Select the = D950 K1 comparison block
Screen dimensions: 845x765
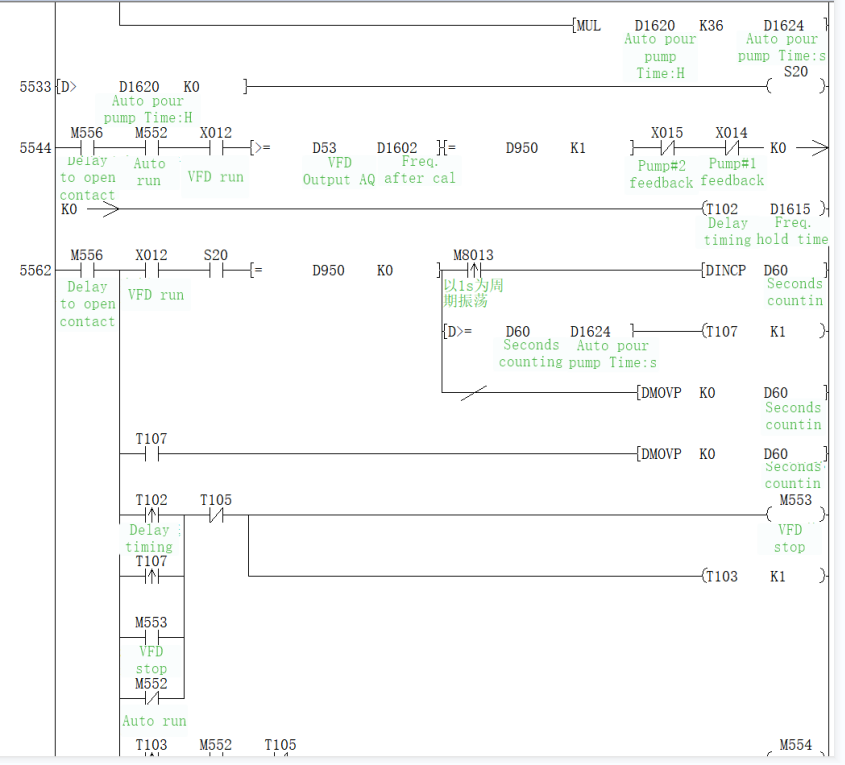(x=520, y=148)
